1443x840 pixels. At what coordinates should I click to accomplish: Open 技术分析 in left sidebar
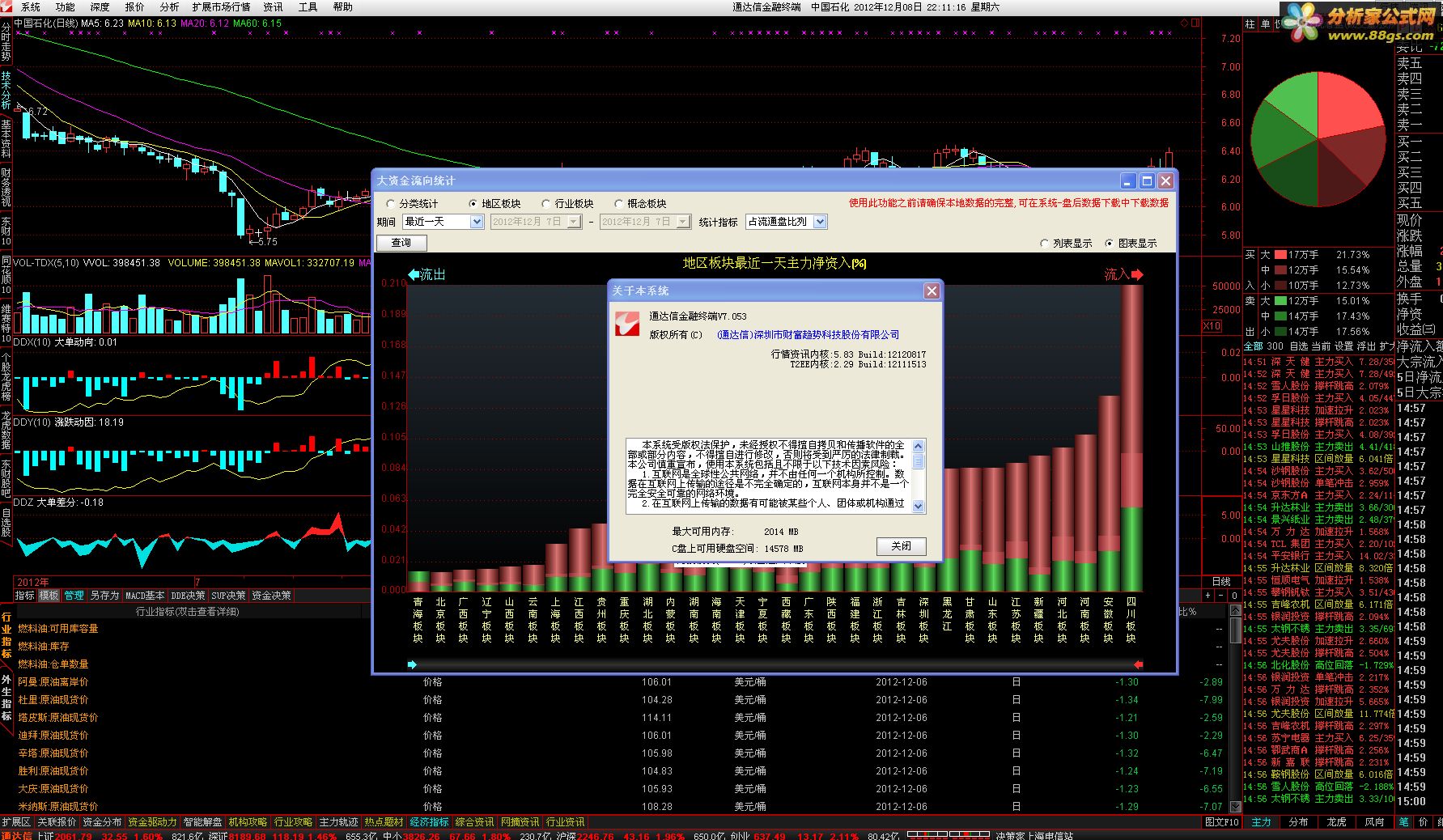pos(6,91)
